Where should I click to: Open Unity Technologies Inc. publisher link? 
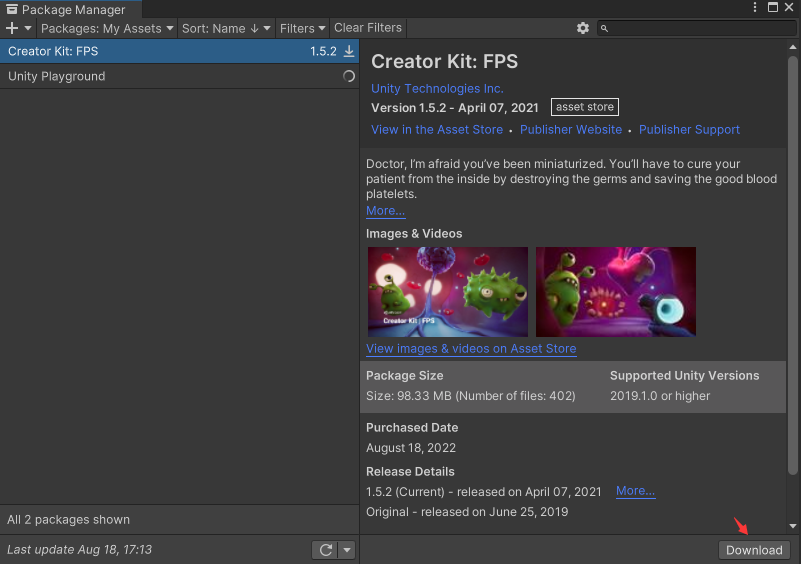pos(437,88)
